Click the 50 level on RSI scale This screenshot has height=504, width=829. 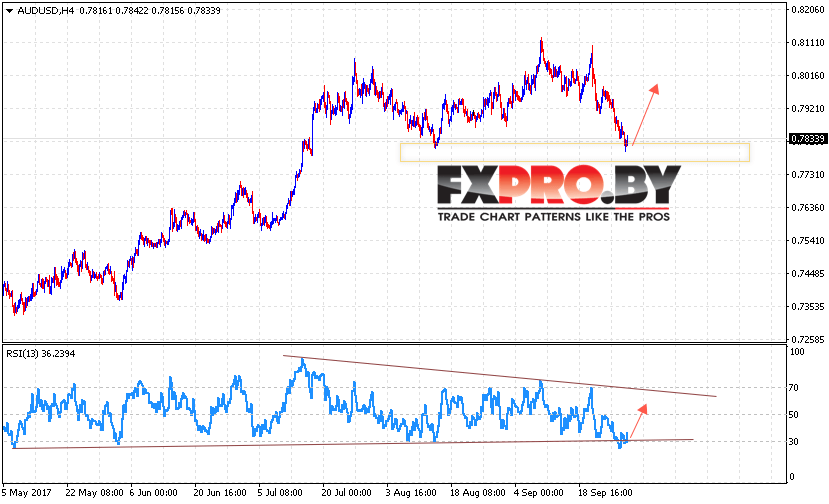pyautogui.click(x=794, y=415)
